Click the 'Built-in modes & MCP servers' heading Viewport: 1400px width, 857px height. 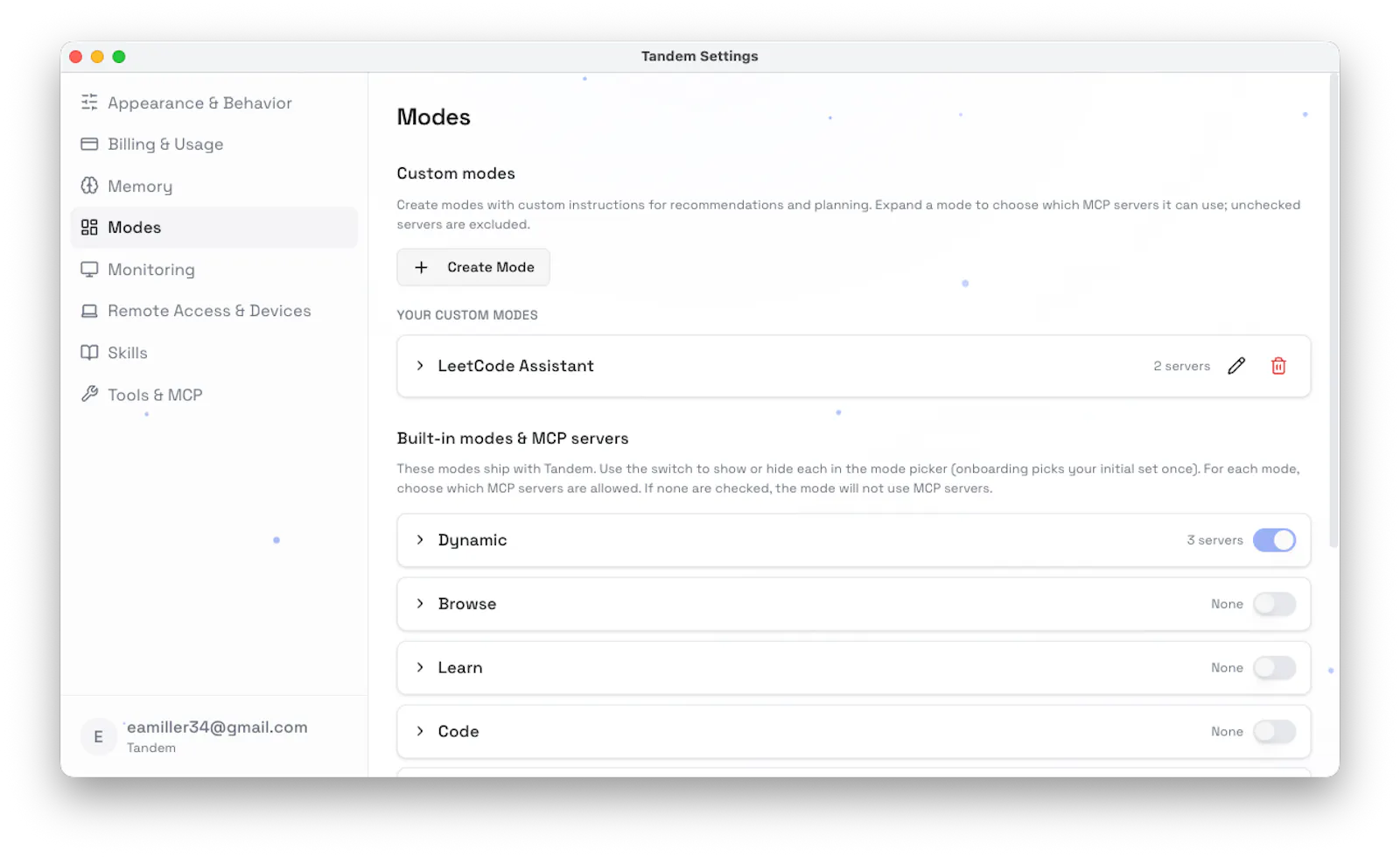tap(513, 439)
